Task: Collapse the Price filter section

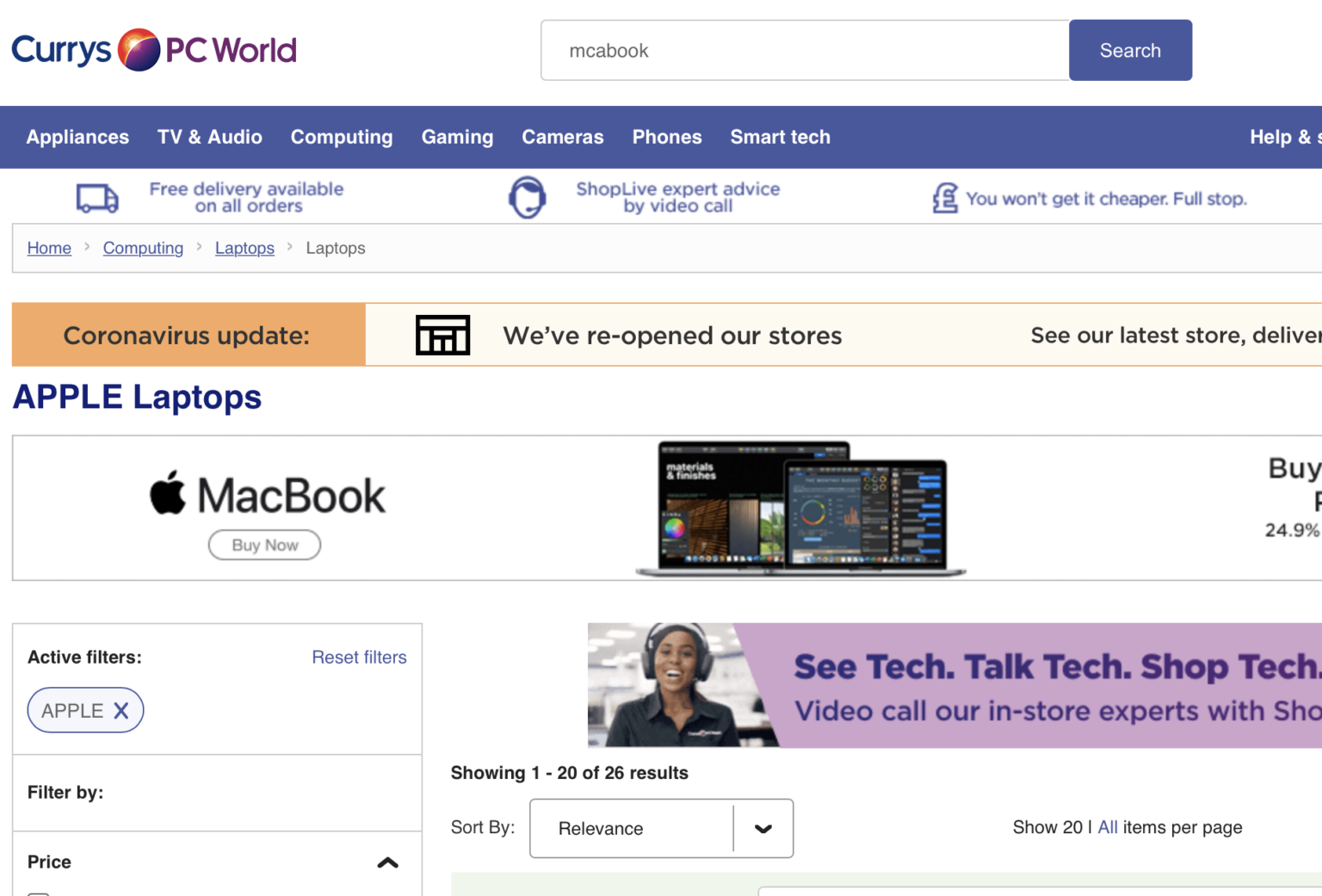Action: (x=388, y=862)
